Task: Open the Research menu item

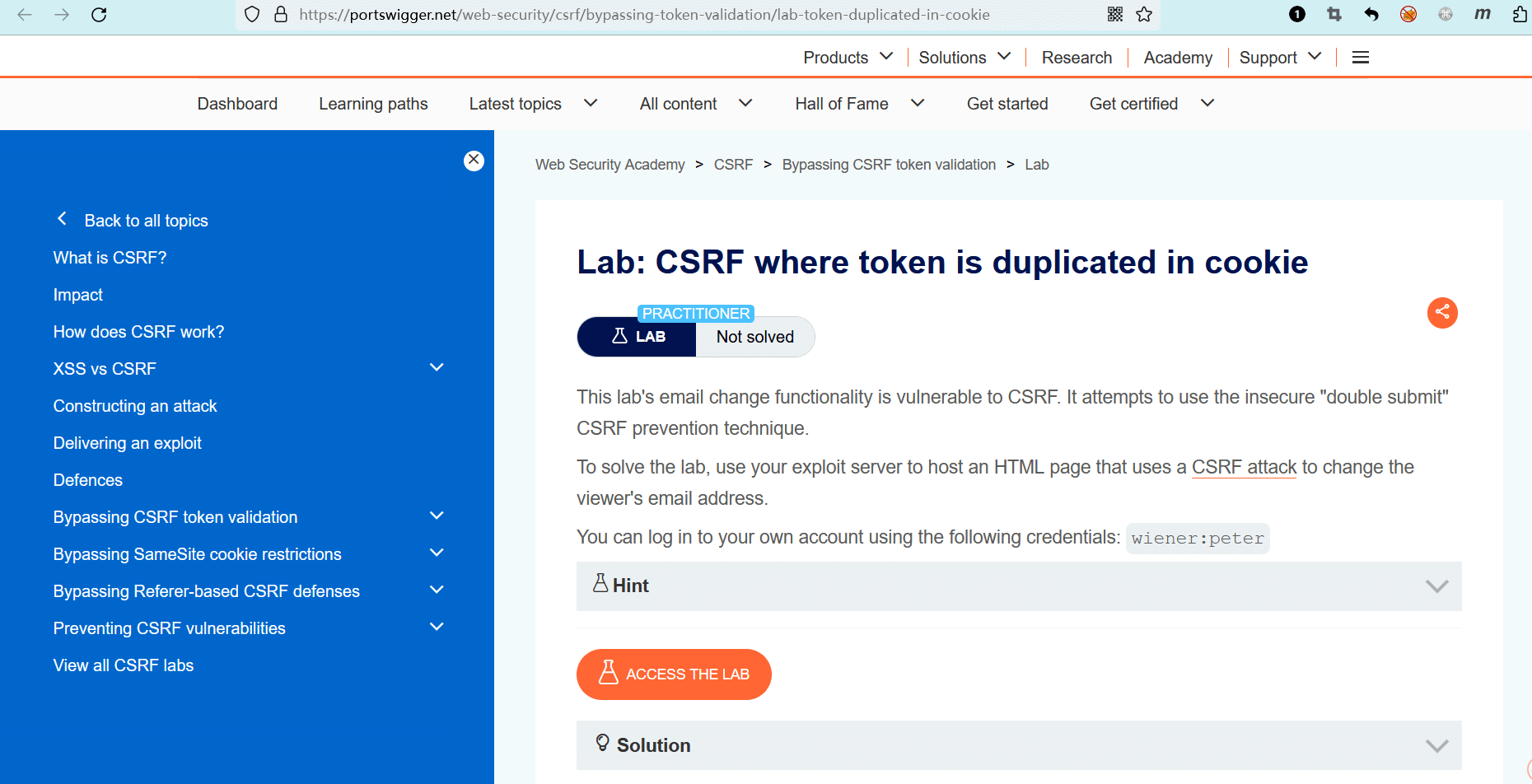Action: click(1077, 57)
